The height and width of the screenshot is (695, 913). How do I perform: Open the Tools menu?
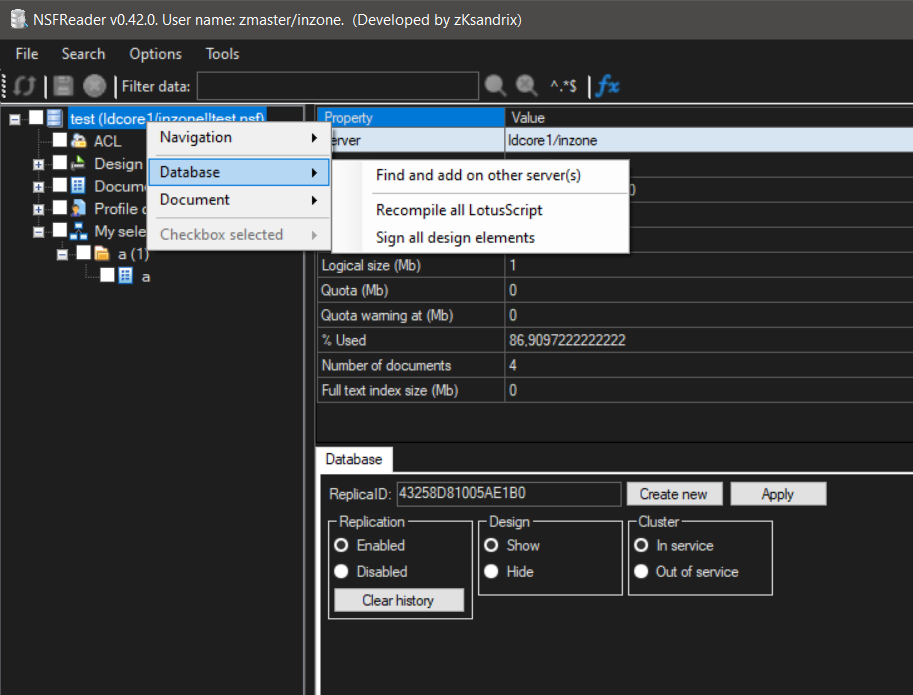(222, 54)
